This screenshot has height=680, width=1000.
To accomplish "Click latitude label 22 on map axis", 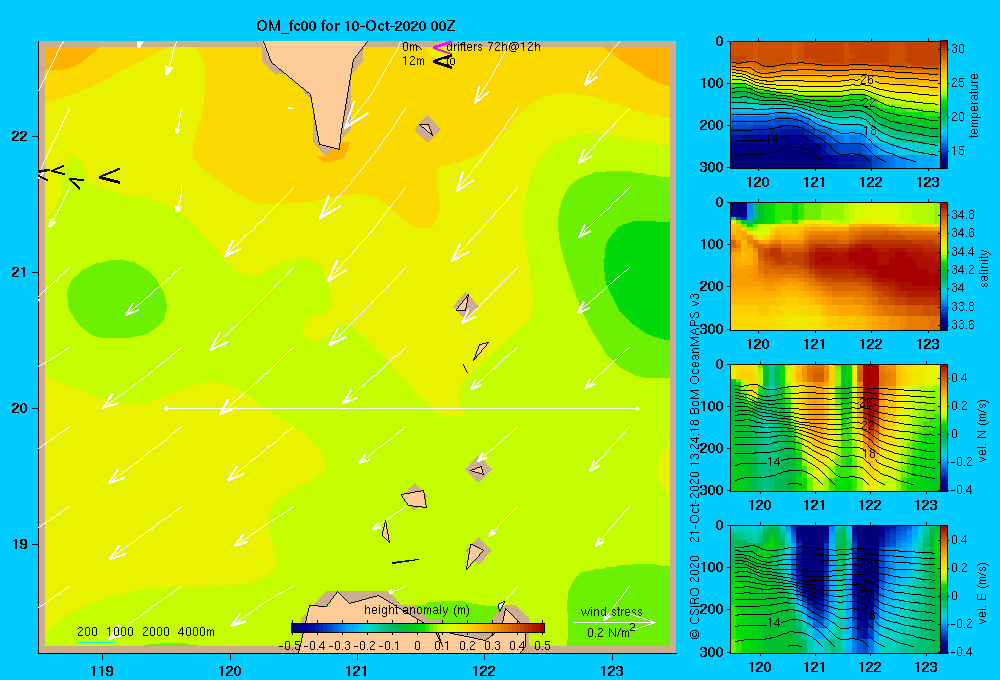I will click(x=19, y=137).
